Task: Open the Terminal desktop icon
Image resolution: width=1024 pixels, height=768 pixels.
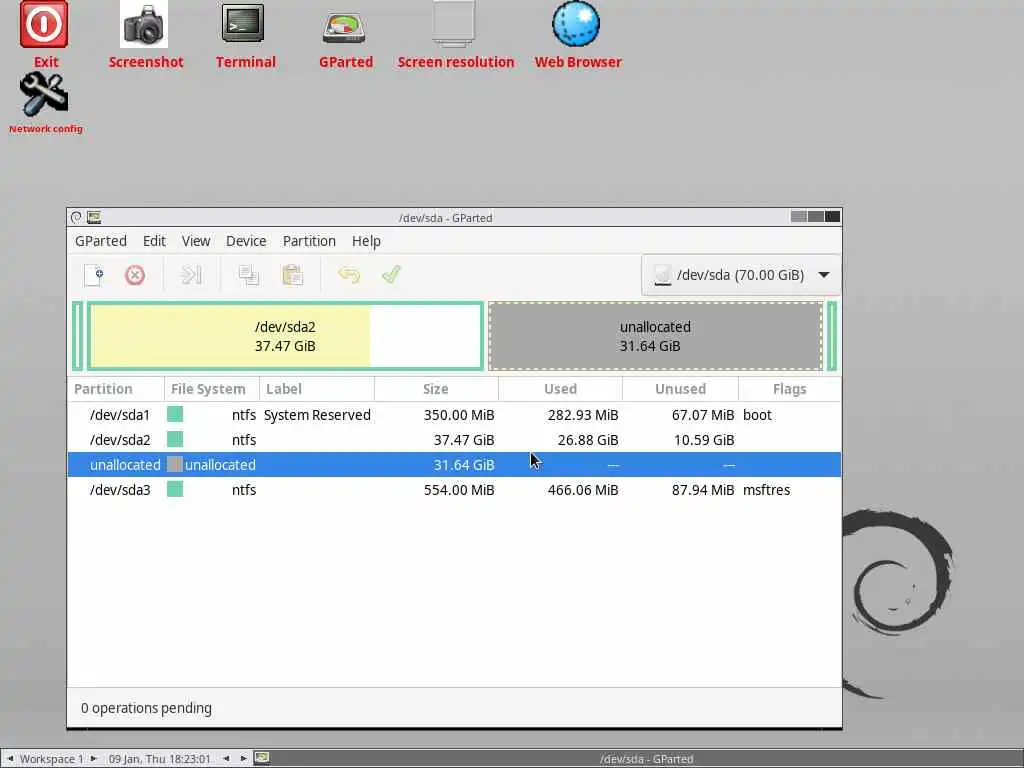Action: (243, 24)
